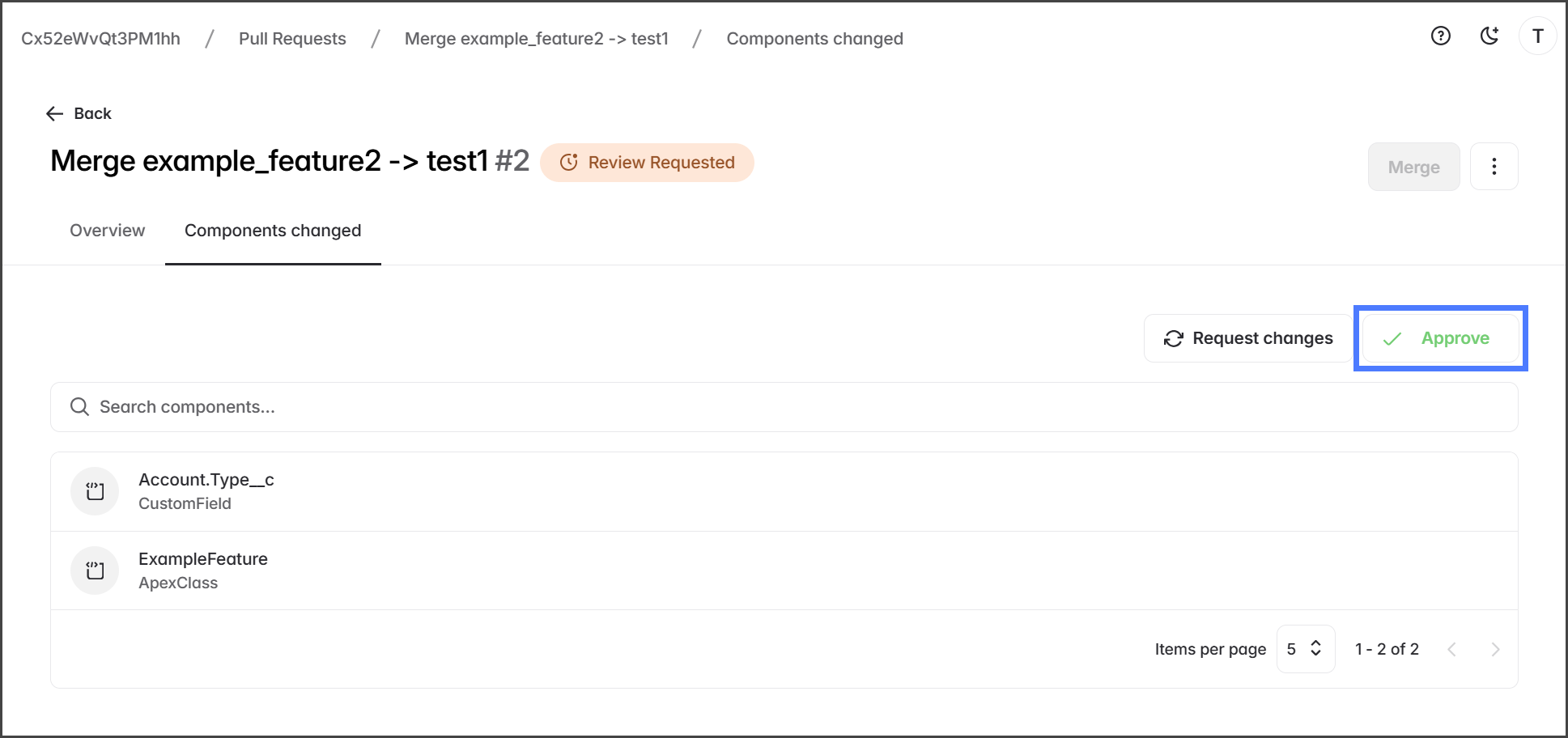Open Pull Requests breadcrumb link
The height and width of the screenshot is (738, 1568).
tap(292, 39)
